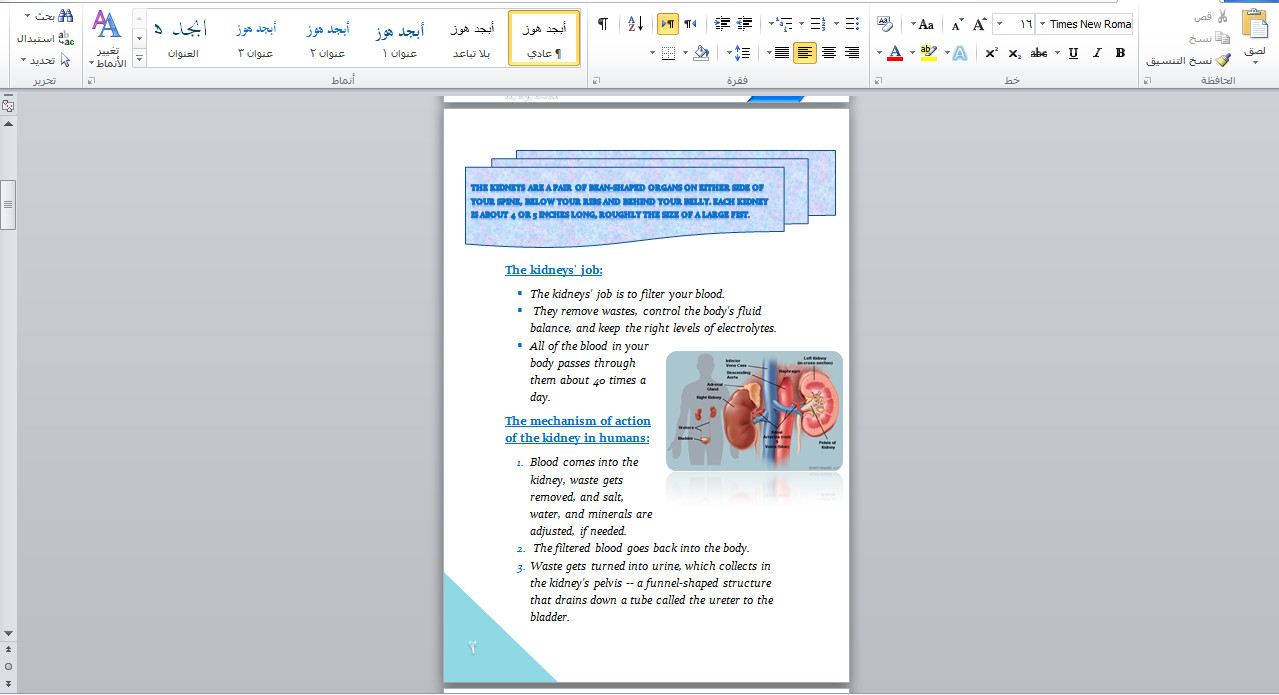Click the Cut scissors icon

1222,16
